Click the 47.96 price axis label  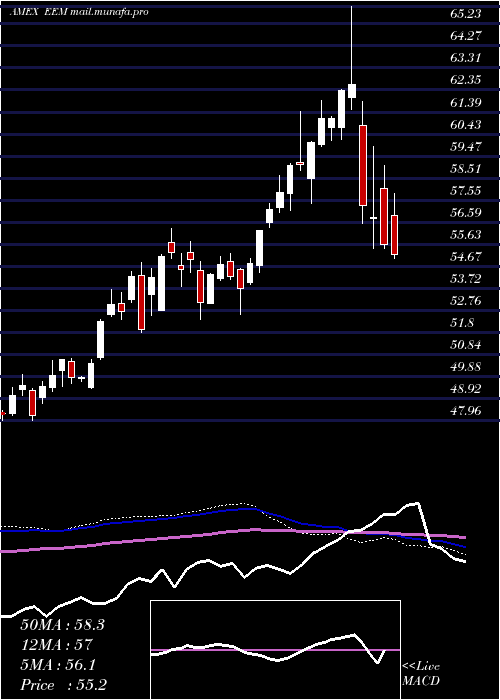tap(466, 411)
